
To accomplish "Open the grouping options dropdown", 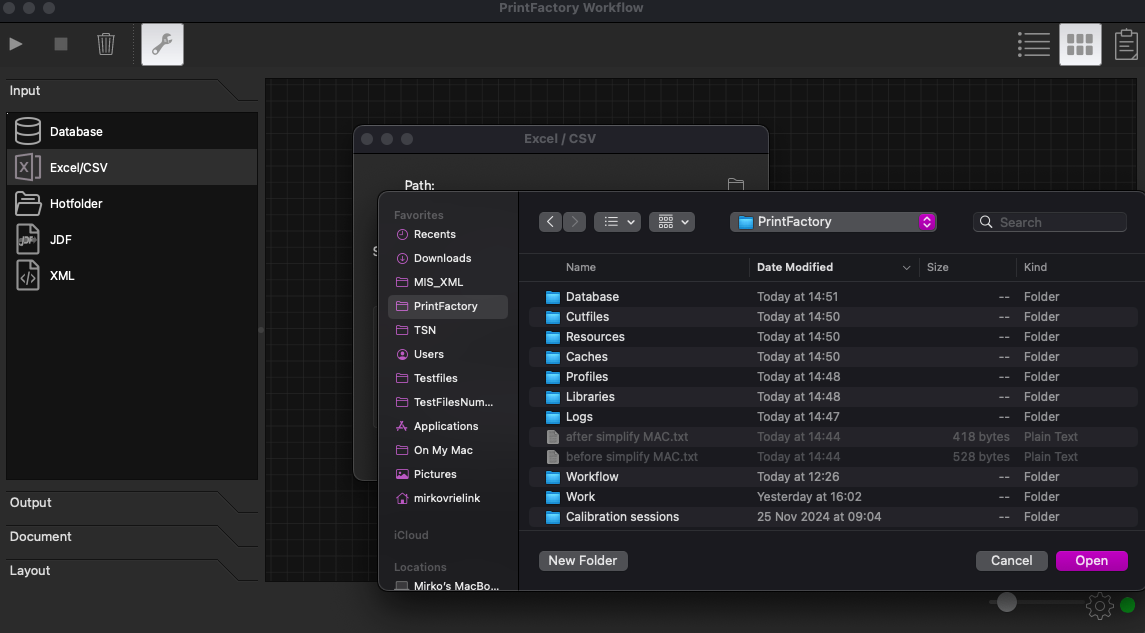I will click(672, 222).
